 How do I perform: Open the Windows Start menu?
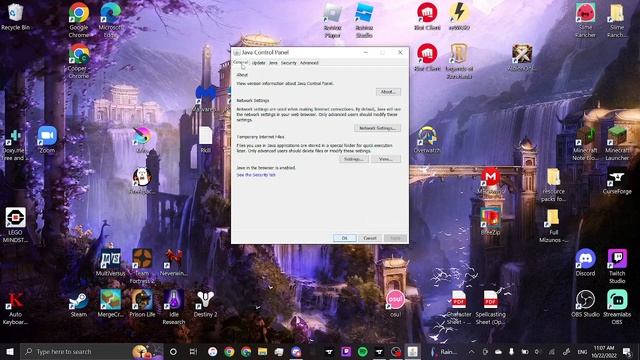coord(10,351)
